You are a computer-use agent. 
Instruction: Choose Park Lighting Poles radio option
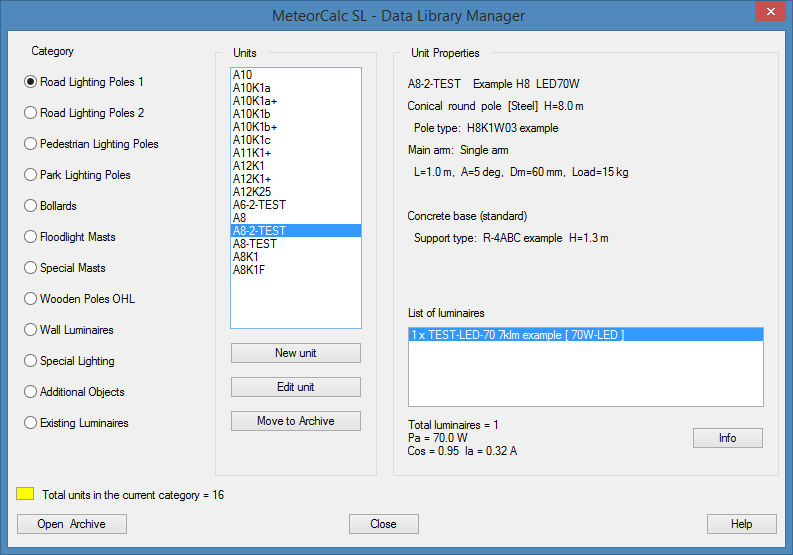tap(77, 175)
